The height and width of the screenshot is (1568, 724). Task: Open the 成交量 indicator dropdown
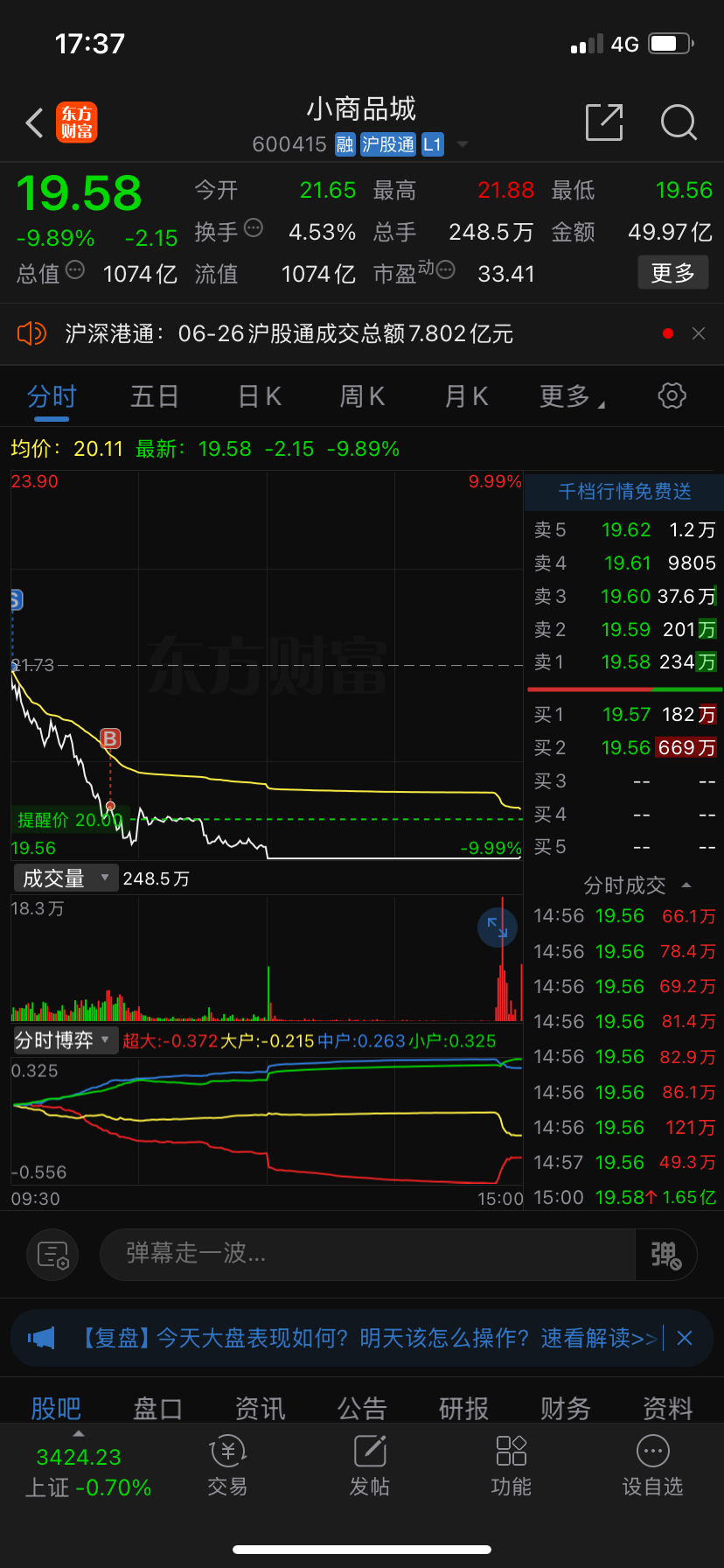click(66, 878)
